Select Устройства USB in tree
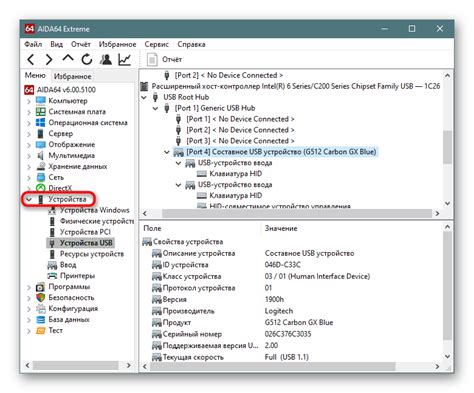The width and height of the screenshot is (474, 393). (x=86, y=243)
